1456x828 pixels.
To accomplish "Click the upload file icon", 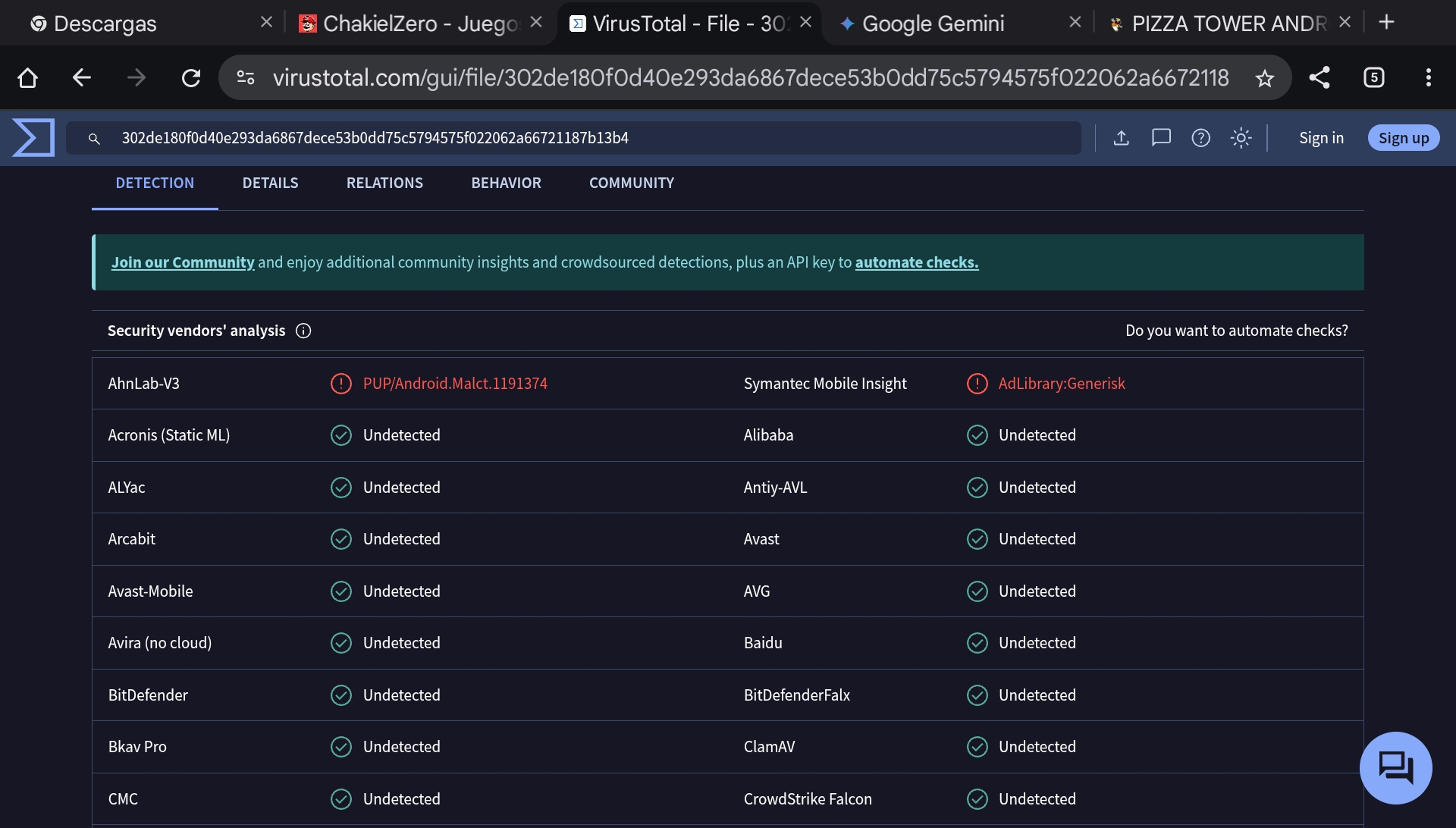I will (x=1122, y=138).
